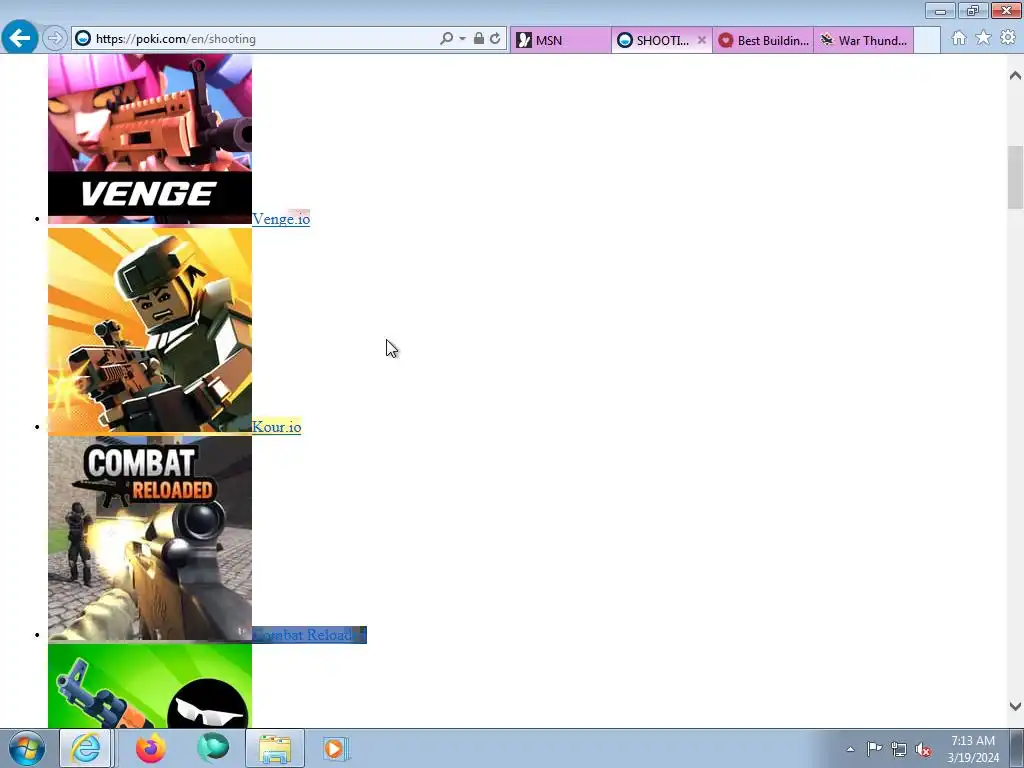Click the muted volume speaker icon
Image resolution: width=1024 pixels, height=768 pixels.
923,749
